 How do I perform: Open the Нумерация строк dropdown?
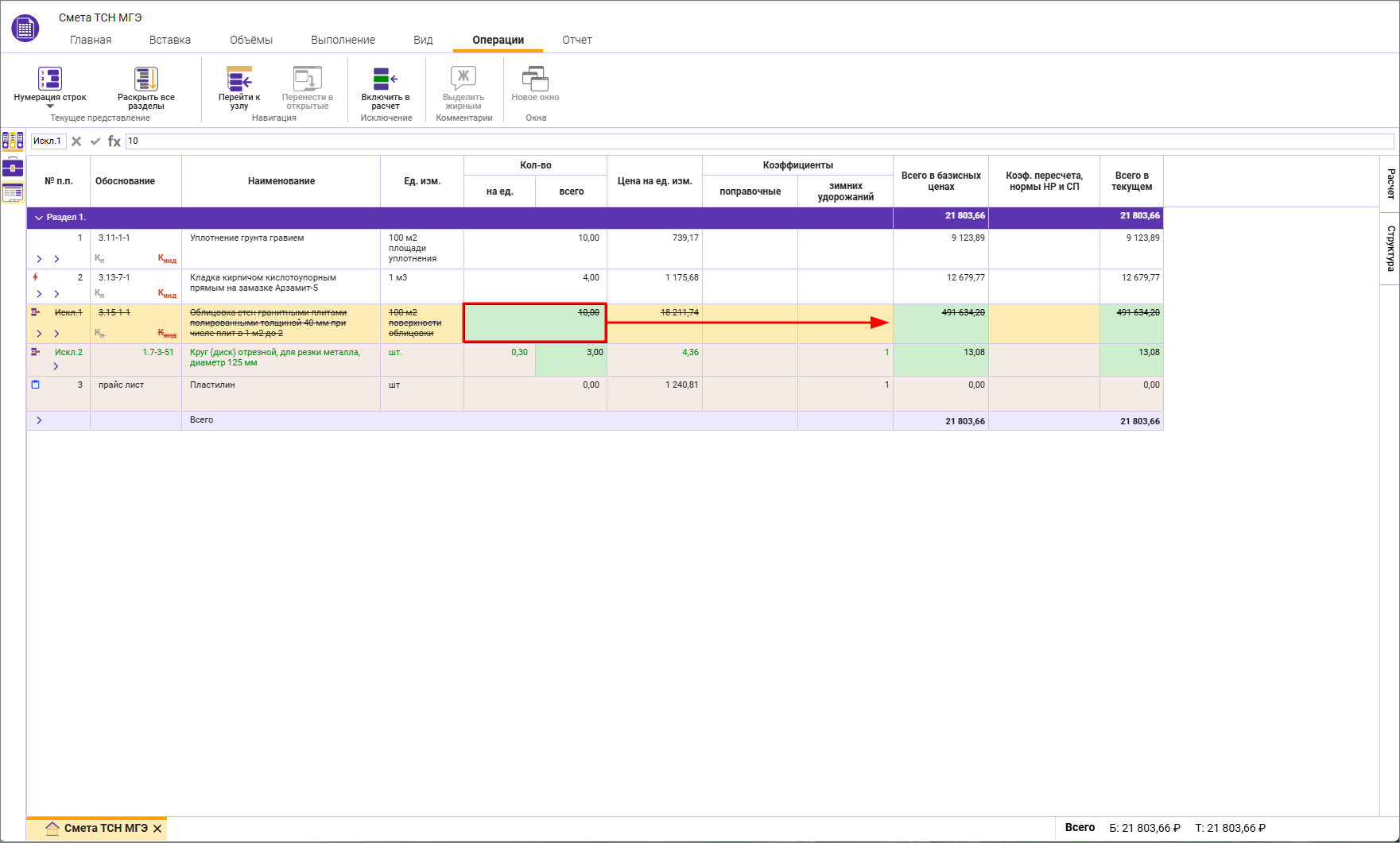click(50, 106)
